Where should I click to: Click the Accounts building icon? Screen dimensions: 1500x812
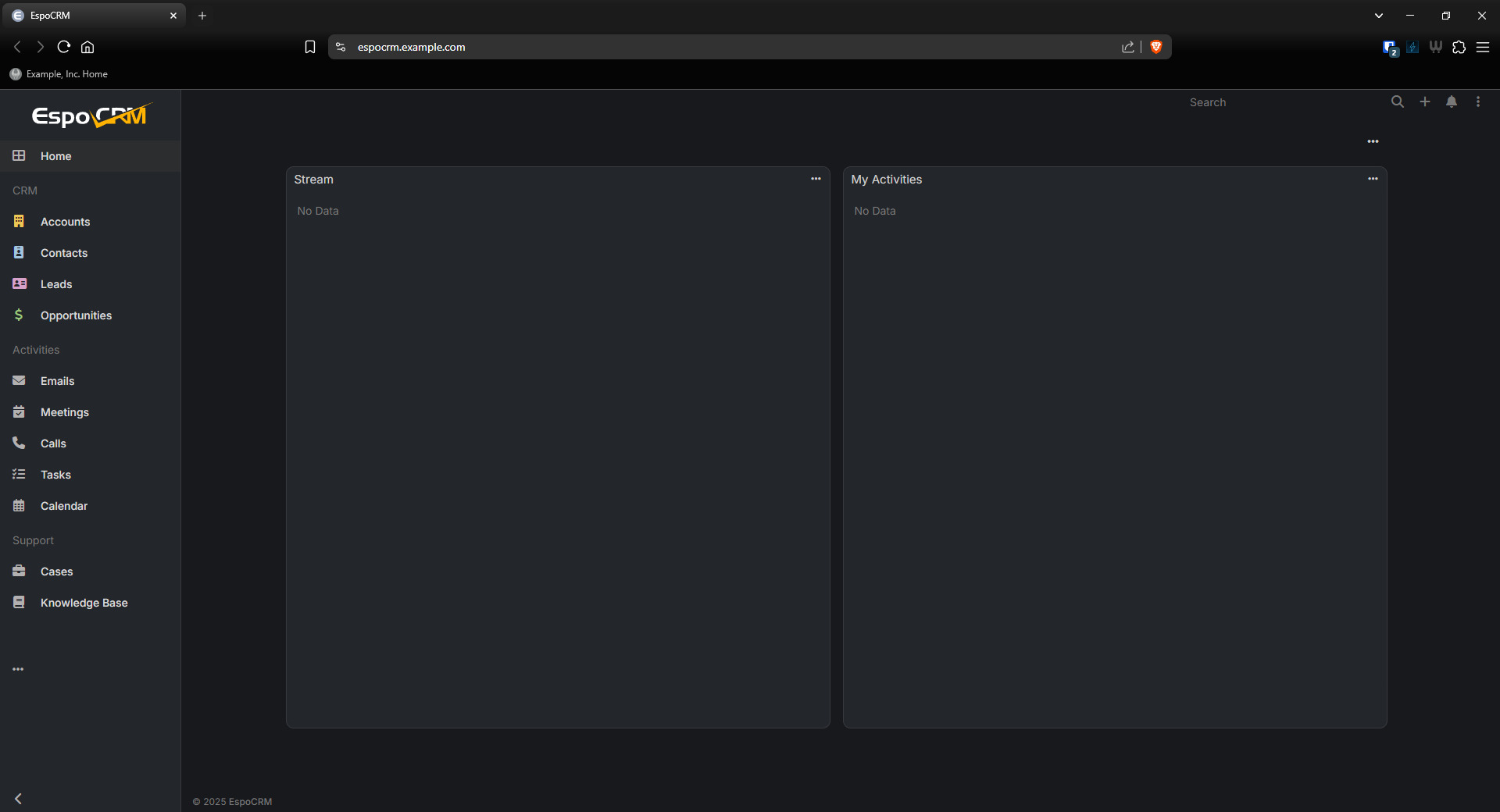19,222
